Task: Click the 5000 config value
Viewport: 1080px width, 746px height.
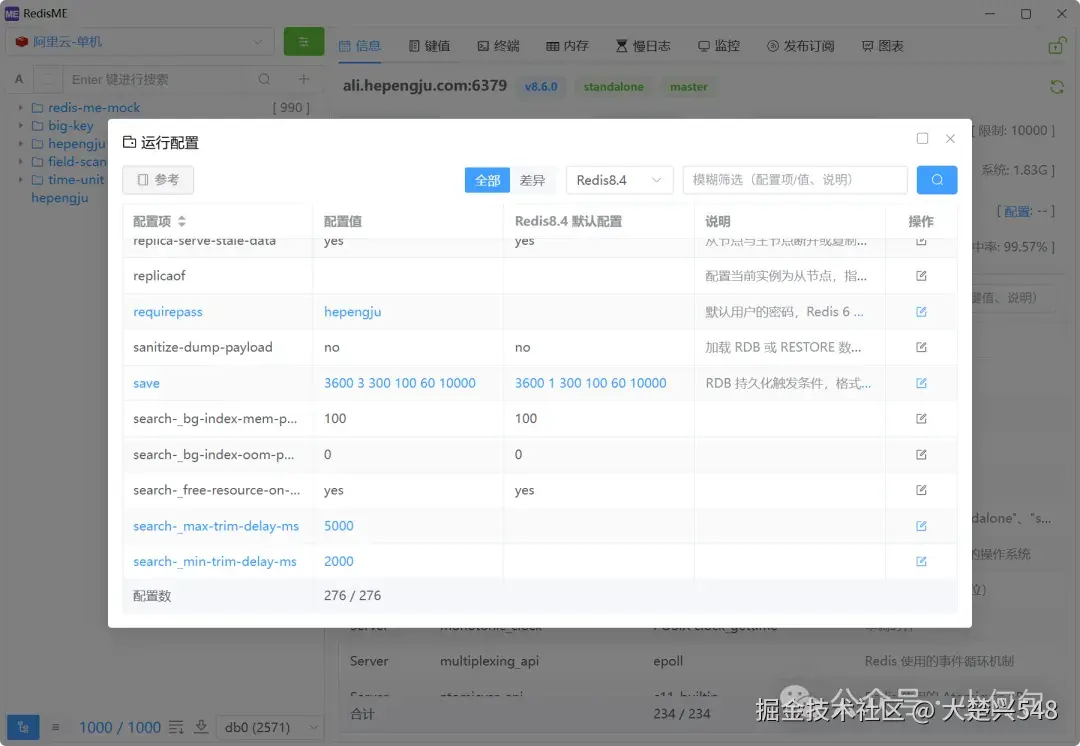Action: [339, 526]
